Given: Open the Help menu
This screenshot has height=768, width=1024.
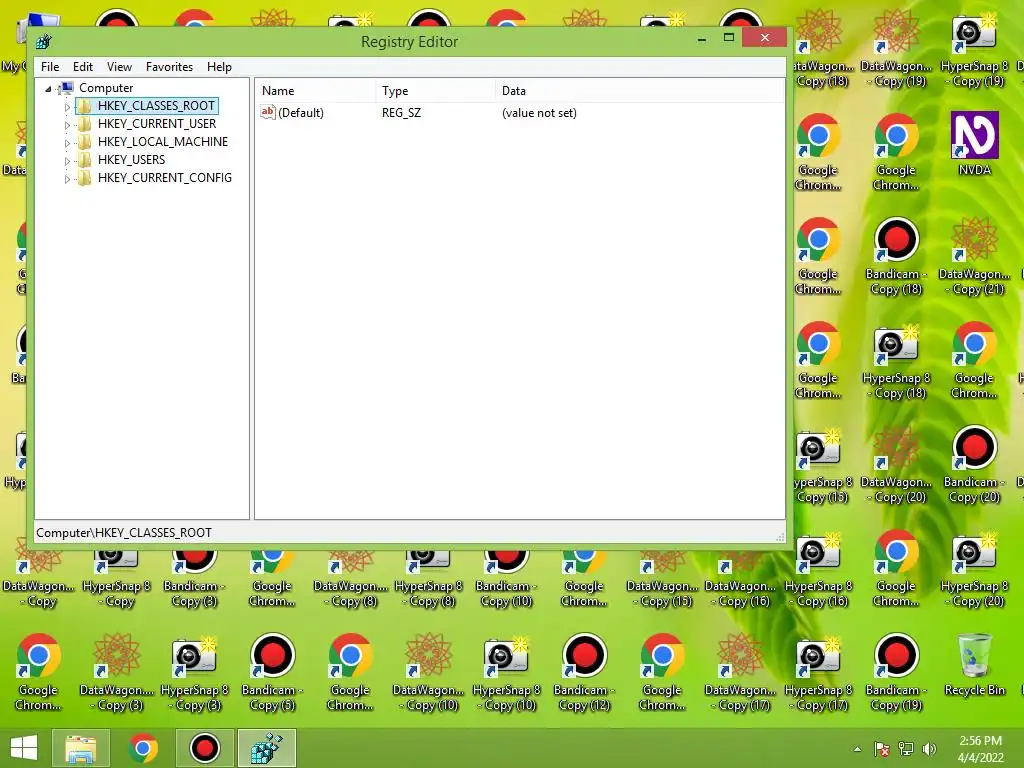Looking at the screenshot, I should (219, 67).
